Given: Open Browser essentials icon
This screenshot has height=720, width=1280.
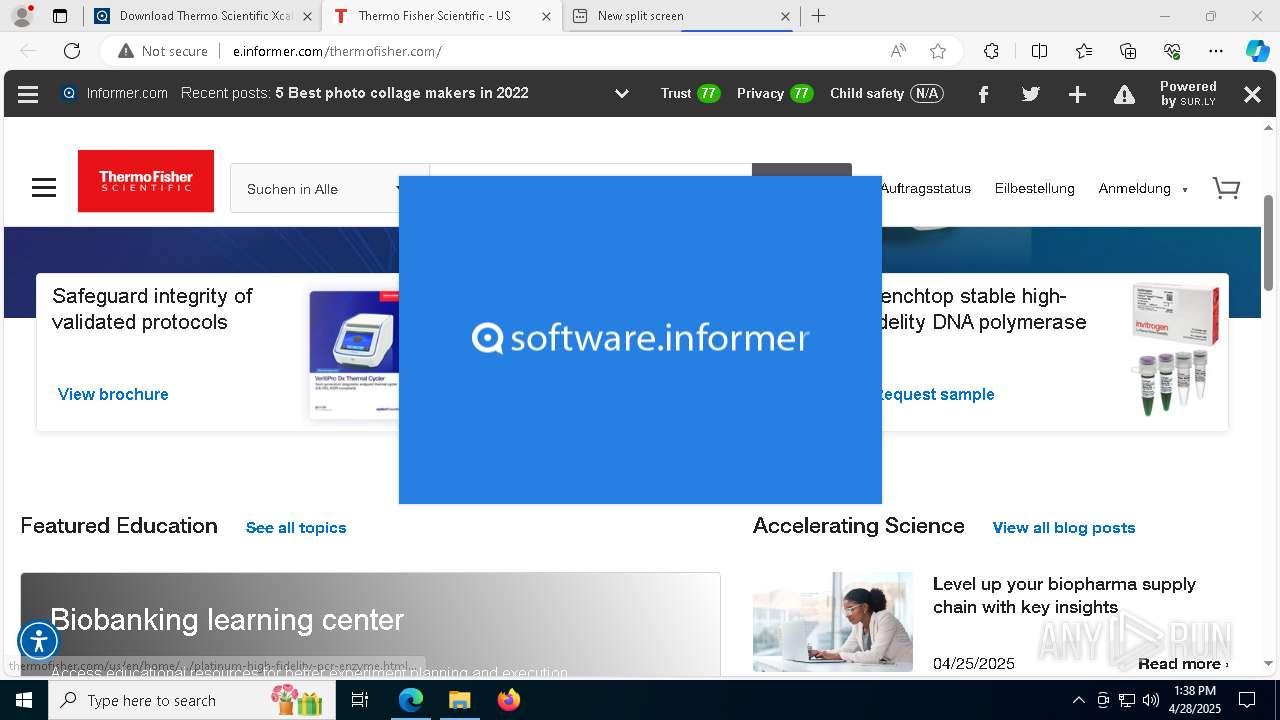Looking at the screenshot, I should coord(1172,51).
